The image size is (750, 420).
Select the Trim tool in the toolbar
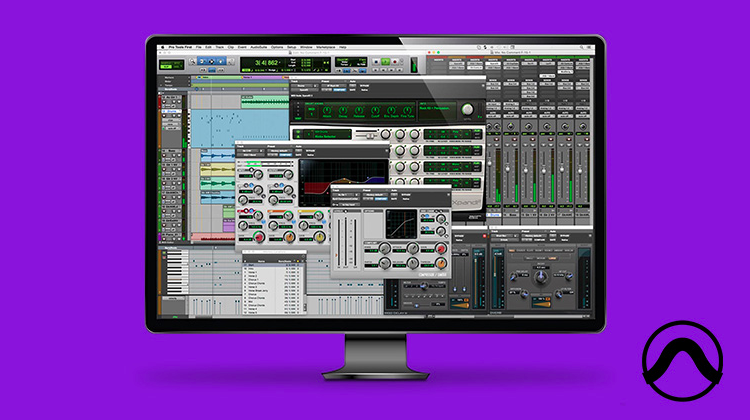tap(202, 61)
